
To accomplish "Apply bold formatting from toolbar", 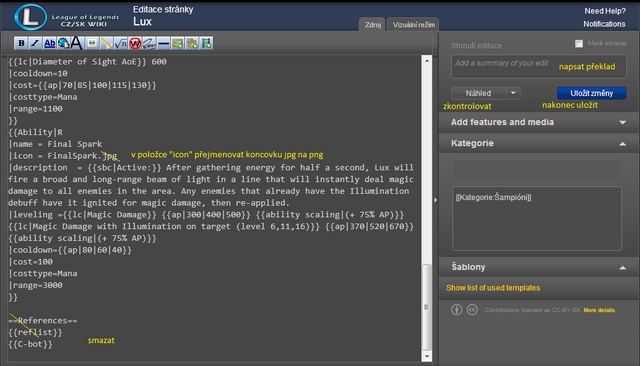I will (x=21, y=43).
